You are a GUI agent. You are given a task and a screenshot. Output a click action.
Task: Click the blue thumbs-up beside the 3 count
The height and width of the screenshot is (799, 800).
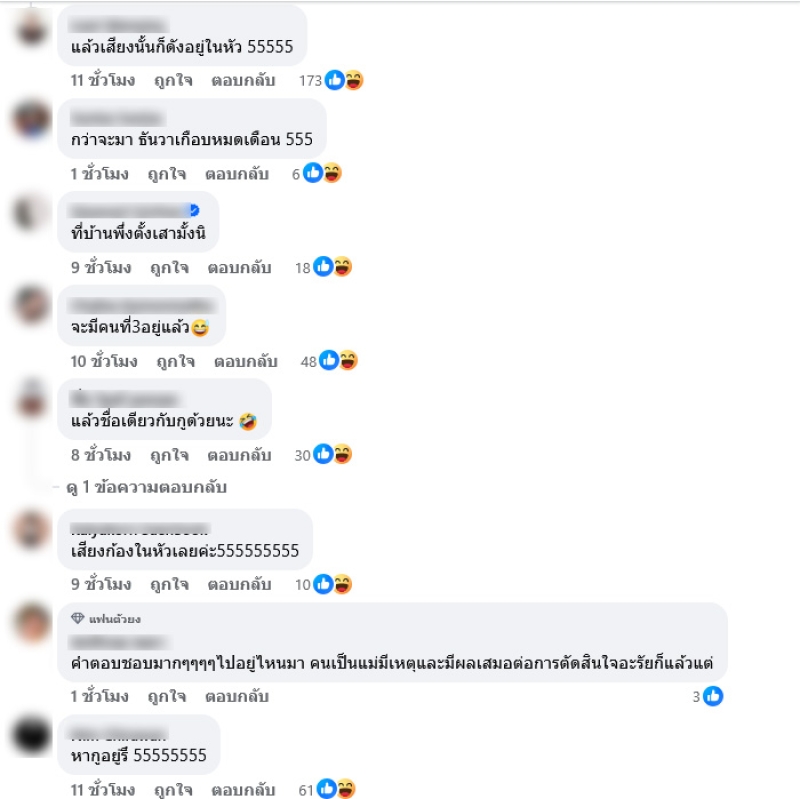click(x=713, y=696)
